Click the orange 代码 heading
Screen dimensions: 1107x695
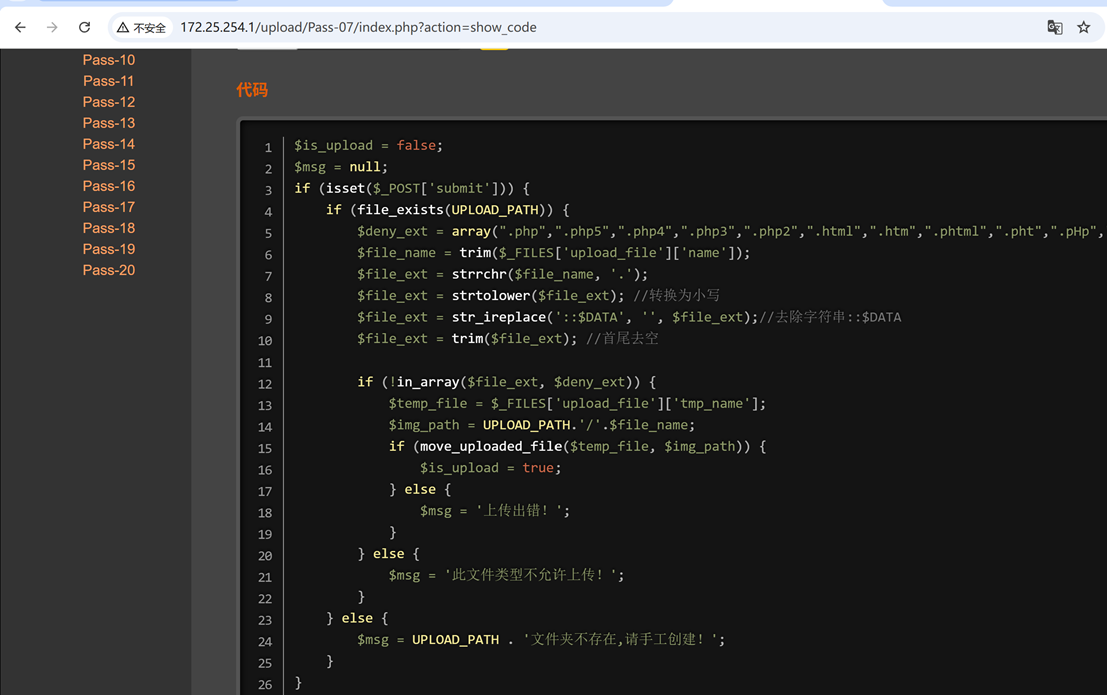(x=252, y=90)
